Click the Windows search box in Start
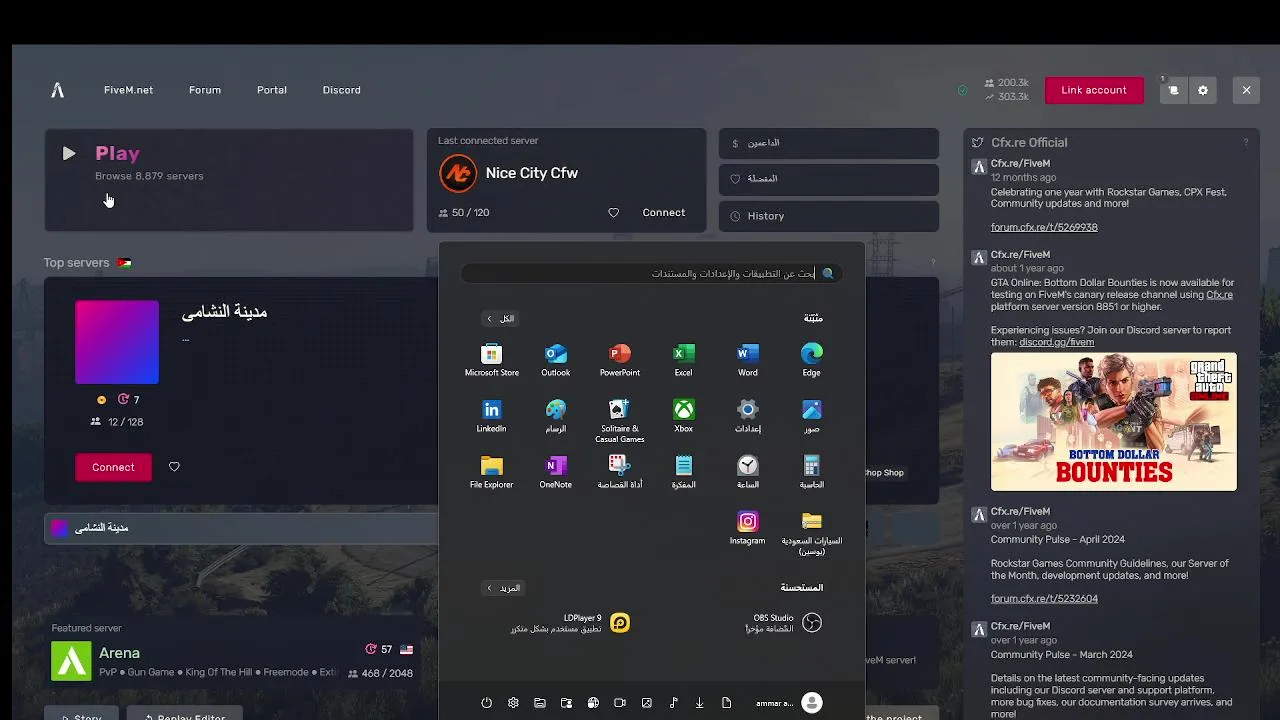Screen dimensions: 1280x720 coord(651,273)
